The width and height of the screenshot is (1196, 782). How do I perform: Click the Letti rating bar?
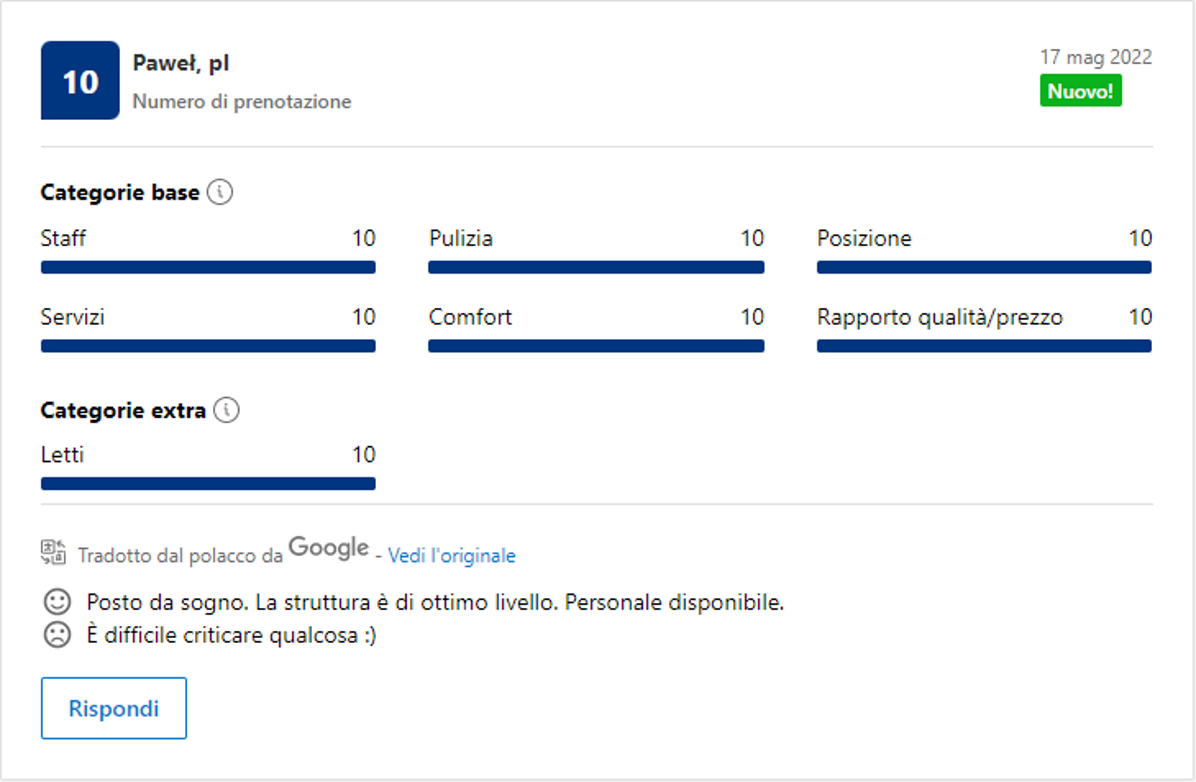point(208,484)
